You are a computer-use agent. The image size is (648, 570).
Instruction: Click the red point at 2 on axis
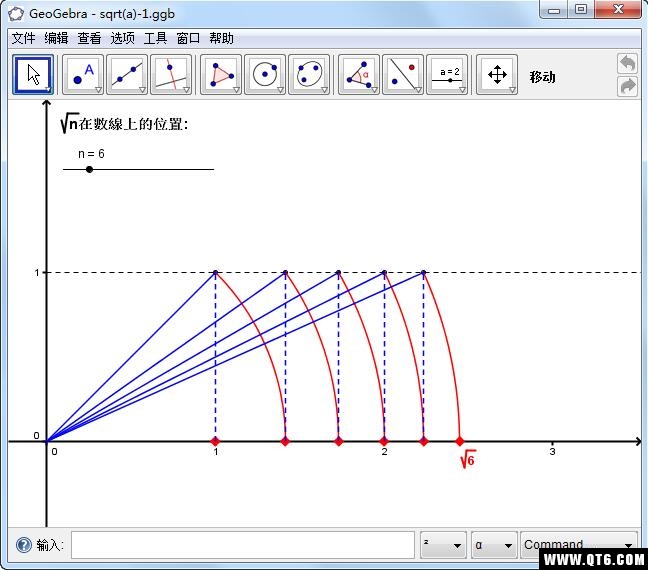[384, 441]
